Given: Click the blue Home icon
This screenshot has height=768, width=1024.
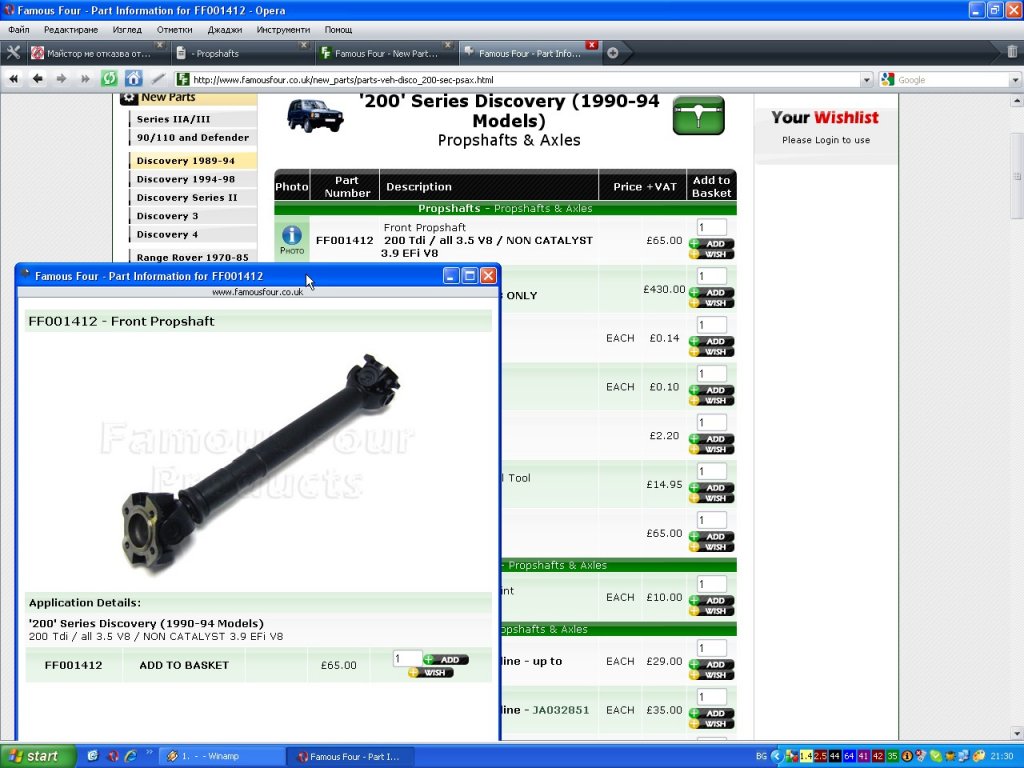Looking at the screenshot, I should click(133, 79).
